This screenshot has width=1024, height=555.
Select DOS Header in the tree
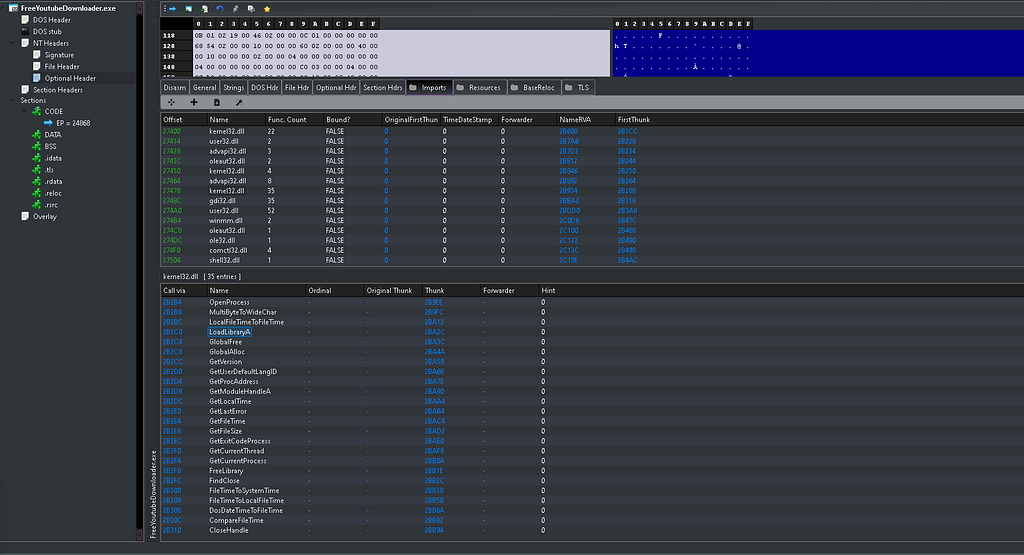coord(52,20)
